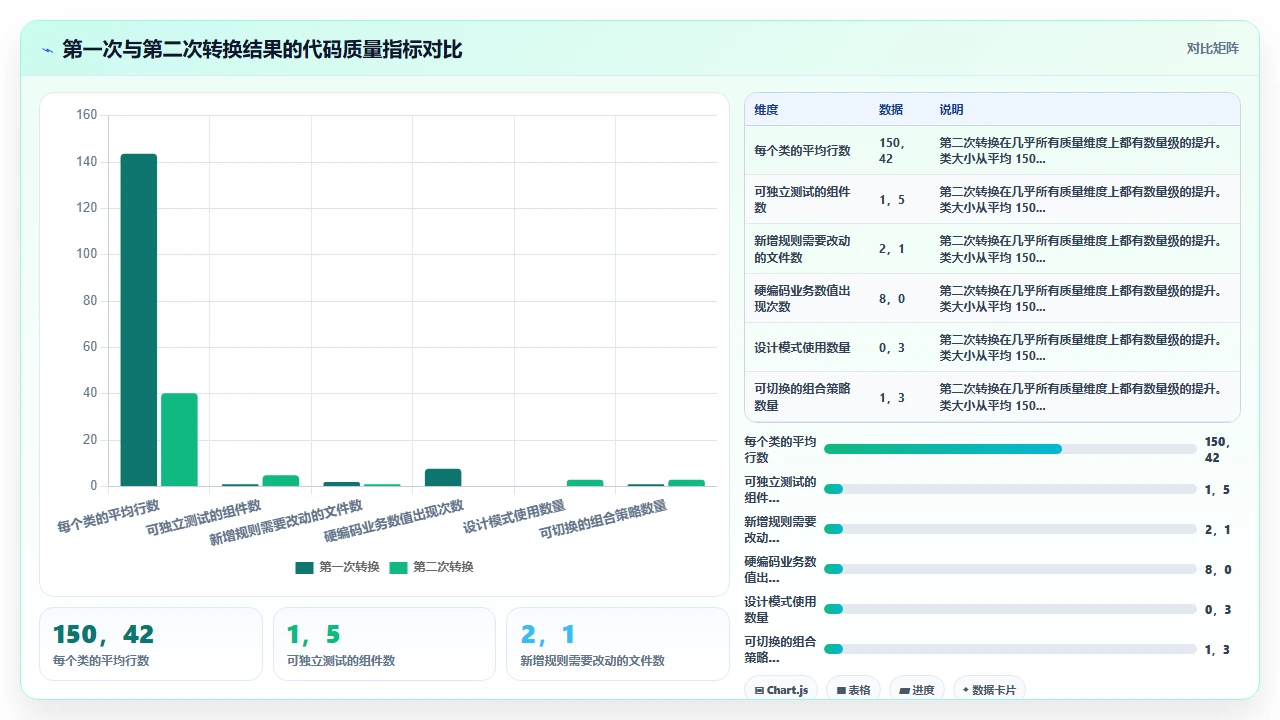1280x720 pixels.
Task: Select the 每个类的平均行数 table row
Action: [992, 150]
